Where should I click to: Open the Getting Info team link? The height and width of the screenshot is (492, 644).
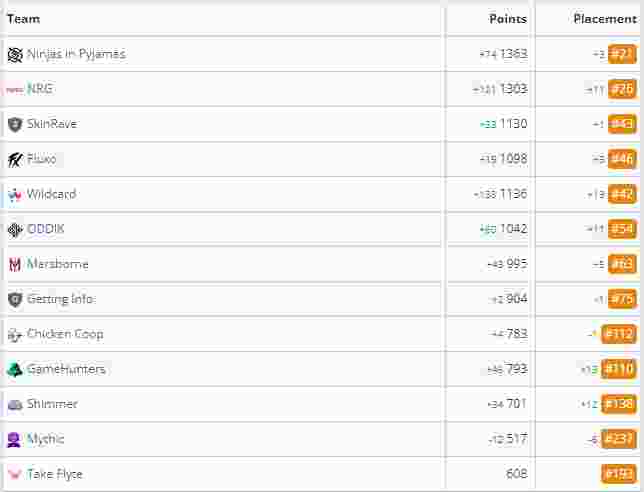pyautogui.click(x=61, y=299)
